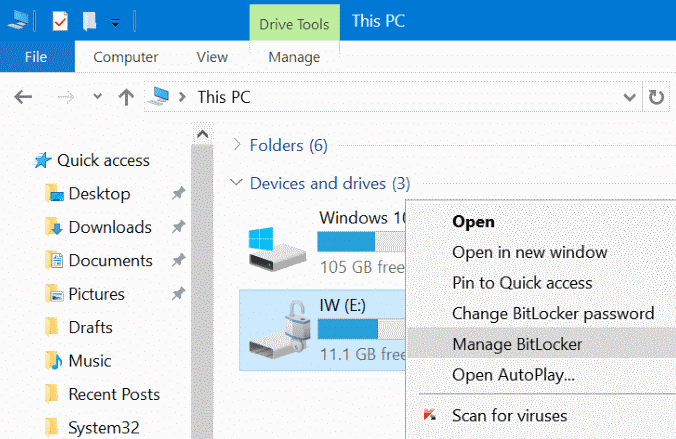Screen dimensions: 676x439
Task: Choose Pin to Quick access
Action: [541, 283]
